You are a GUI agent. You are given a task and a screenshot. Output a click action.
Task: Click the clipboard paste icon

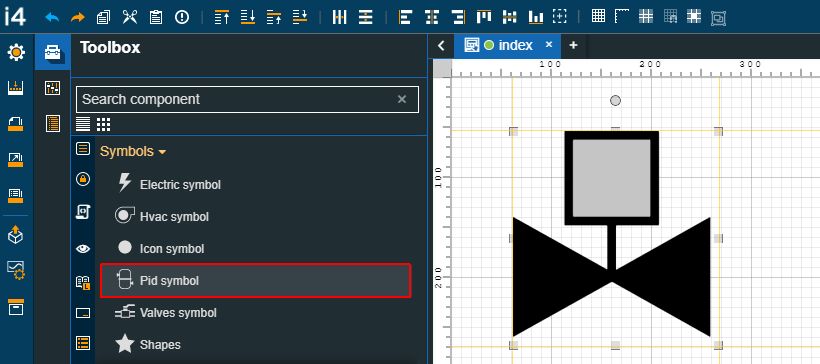click(156, 17)
